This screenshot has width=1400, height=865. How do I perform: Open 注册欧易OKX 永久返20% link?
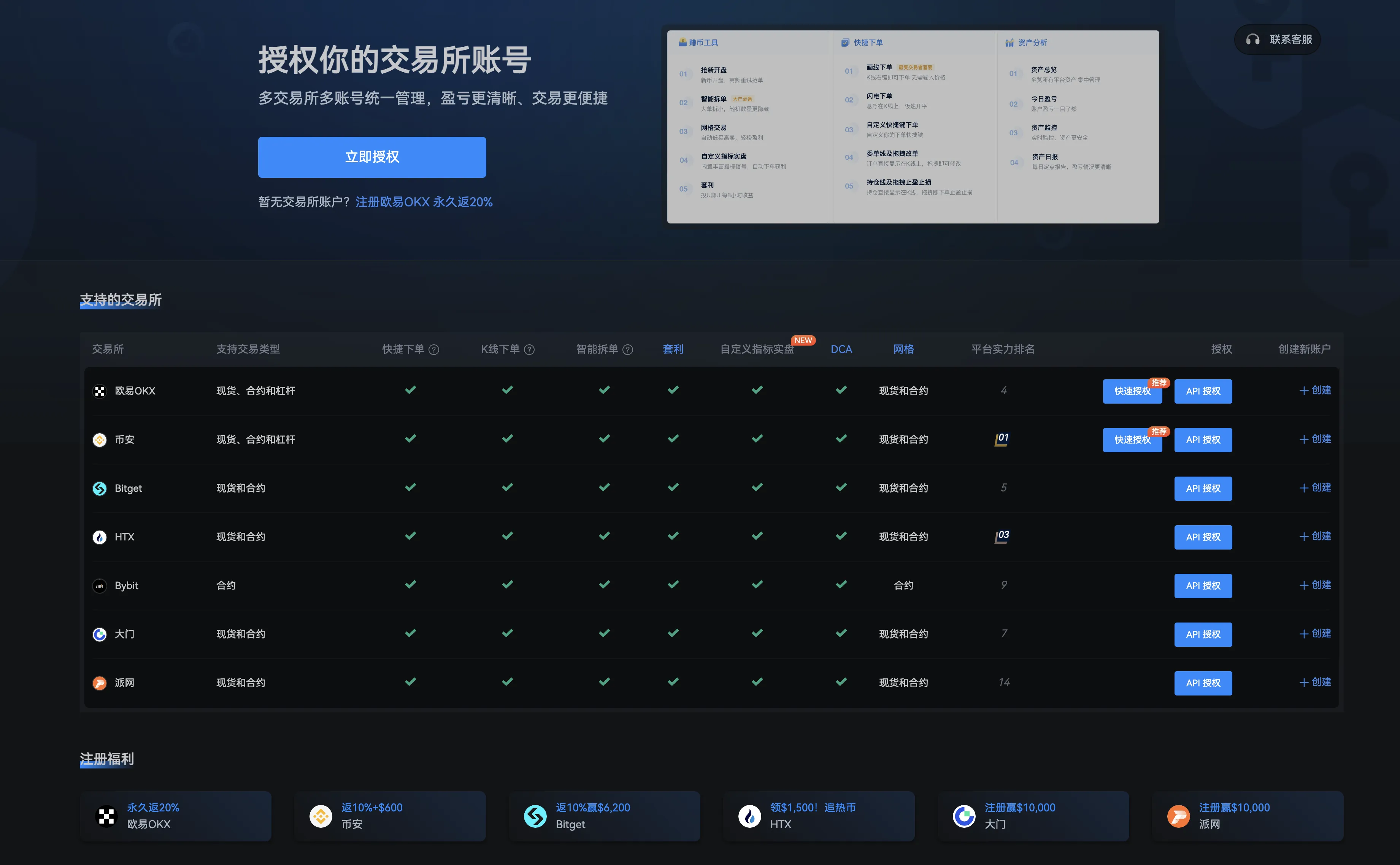[x=424, y=202]
